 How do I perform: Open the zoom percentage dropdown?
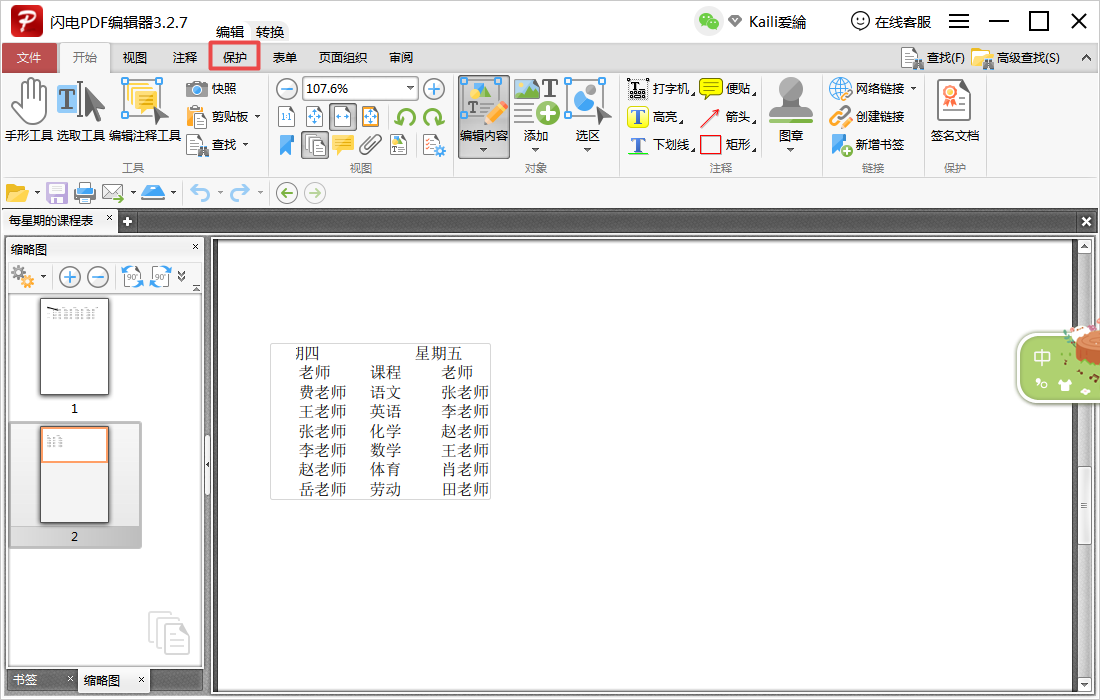pyautogui.click(x=410, y=89)
